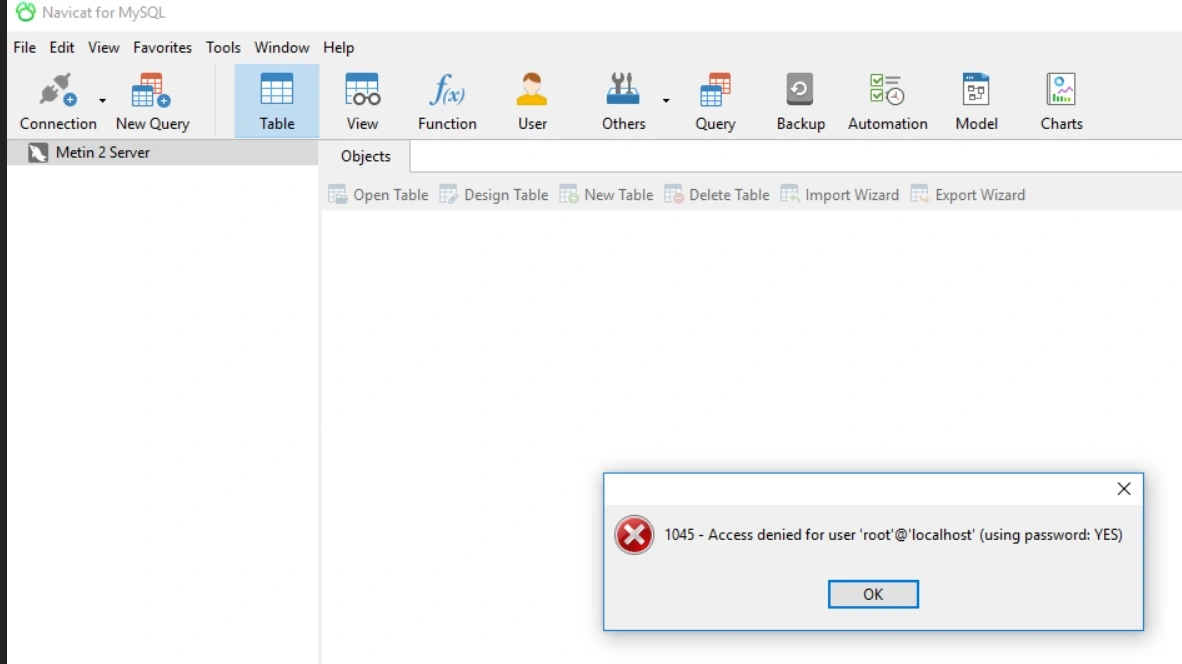Open the Model tool
The height and width of the screenshot is (664, 1182).
pyautogui.click(x=976, y=101)
